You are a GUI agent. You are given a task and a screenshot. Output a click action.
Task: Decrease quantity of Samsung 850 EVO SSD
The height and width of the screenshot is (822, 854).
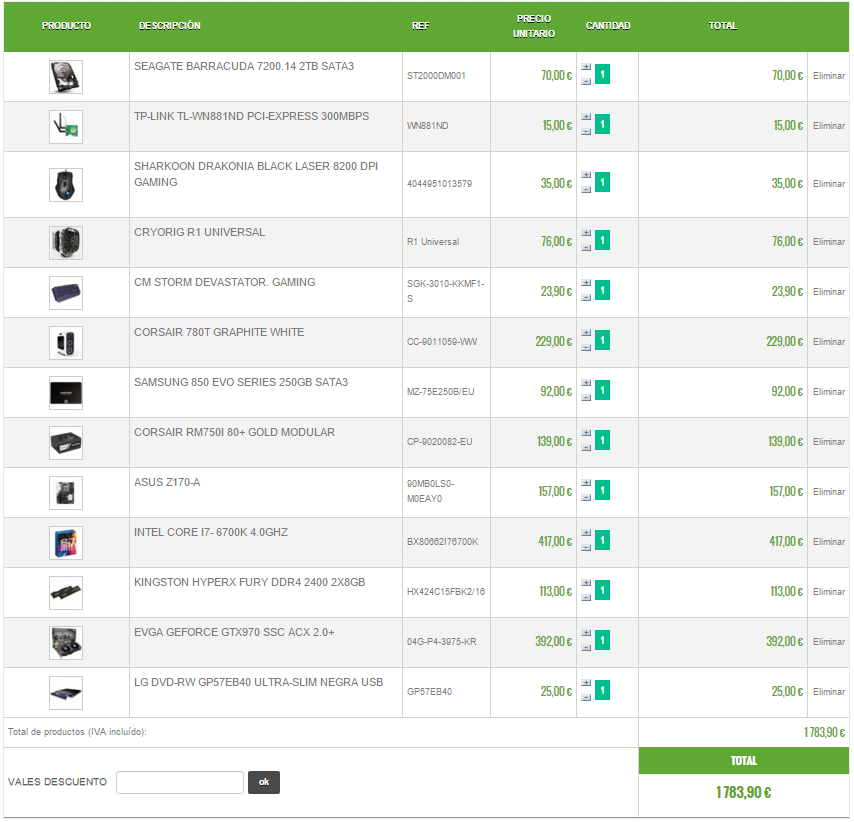pos(586,398)
